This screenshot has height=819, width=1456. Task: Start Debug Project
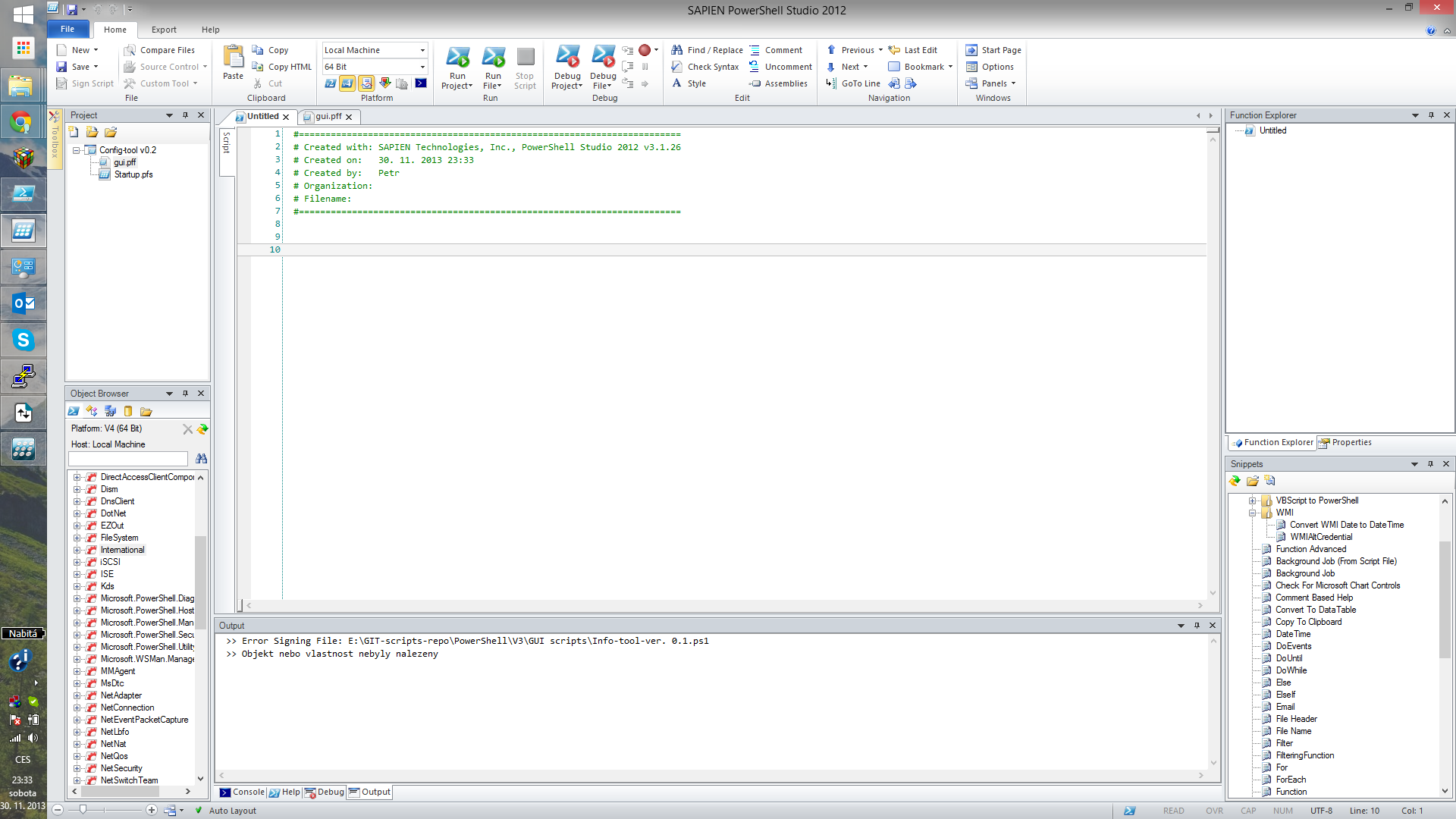[567, 67]
